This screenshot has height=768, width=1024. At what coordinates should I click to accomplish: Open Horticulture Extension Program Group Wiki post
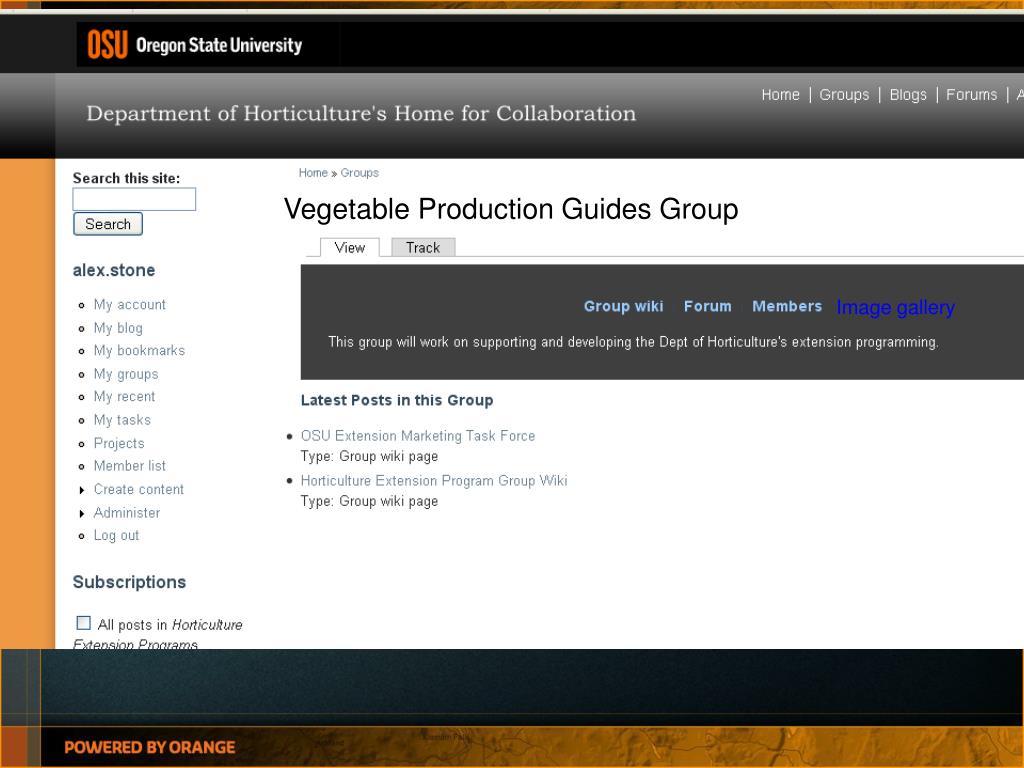(x=434, y=481)
